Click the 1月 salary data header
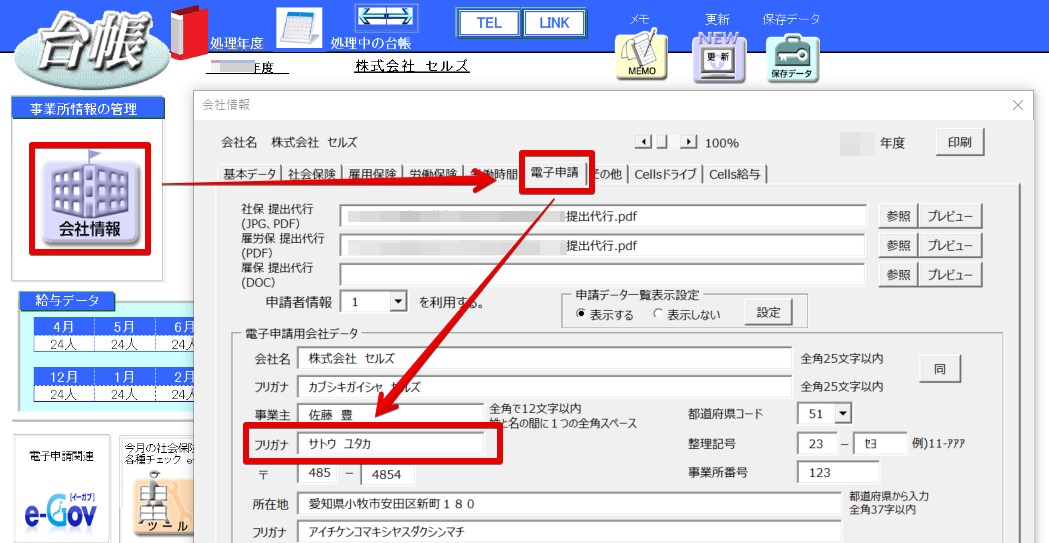 coord(124,377)
